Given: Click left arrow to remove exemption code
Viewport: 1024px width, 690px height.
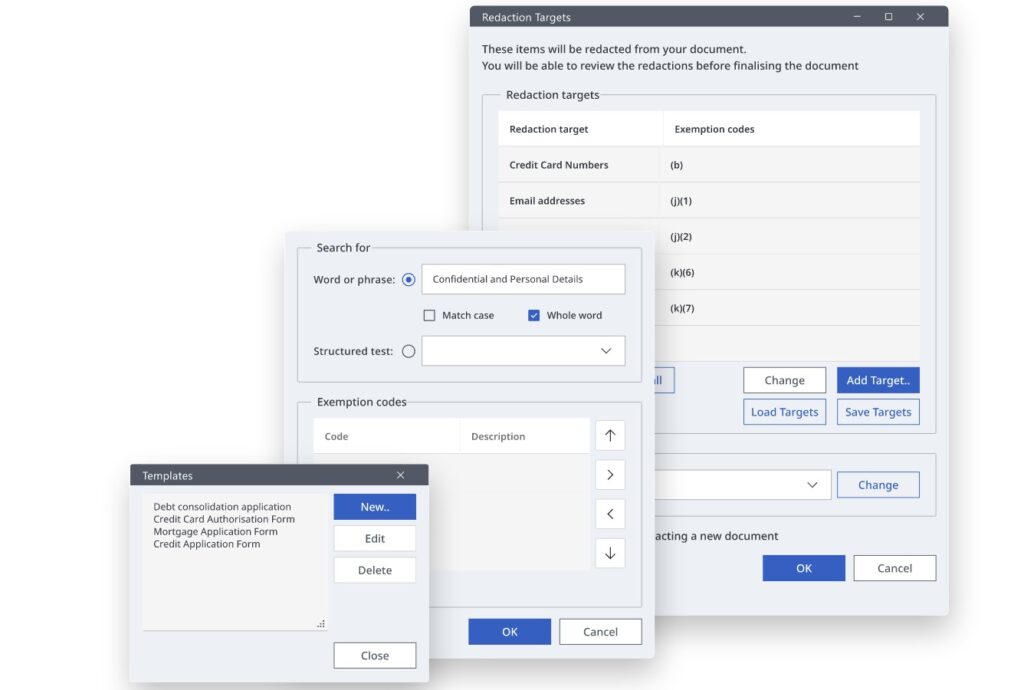Looking at the screenshot, I should pos(610,513).
